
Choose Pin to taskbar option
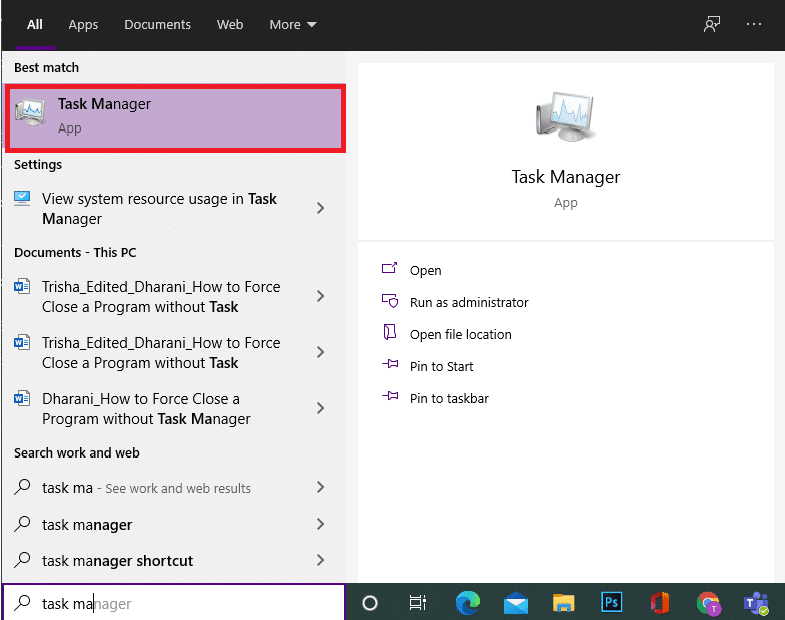point(448,398)
